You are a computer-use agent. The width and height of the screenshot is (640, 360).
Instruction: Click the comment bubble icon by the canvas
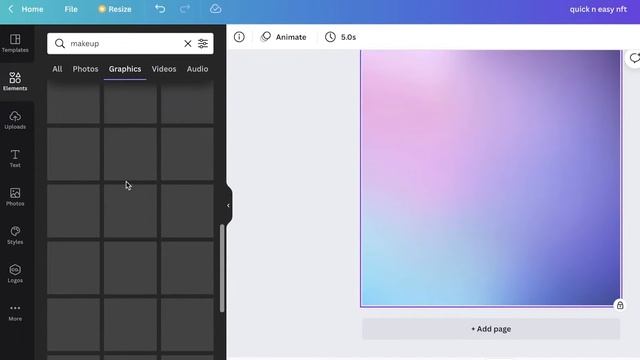pos(634,59)
